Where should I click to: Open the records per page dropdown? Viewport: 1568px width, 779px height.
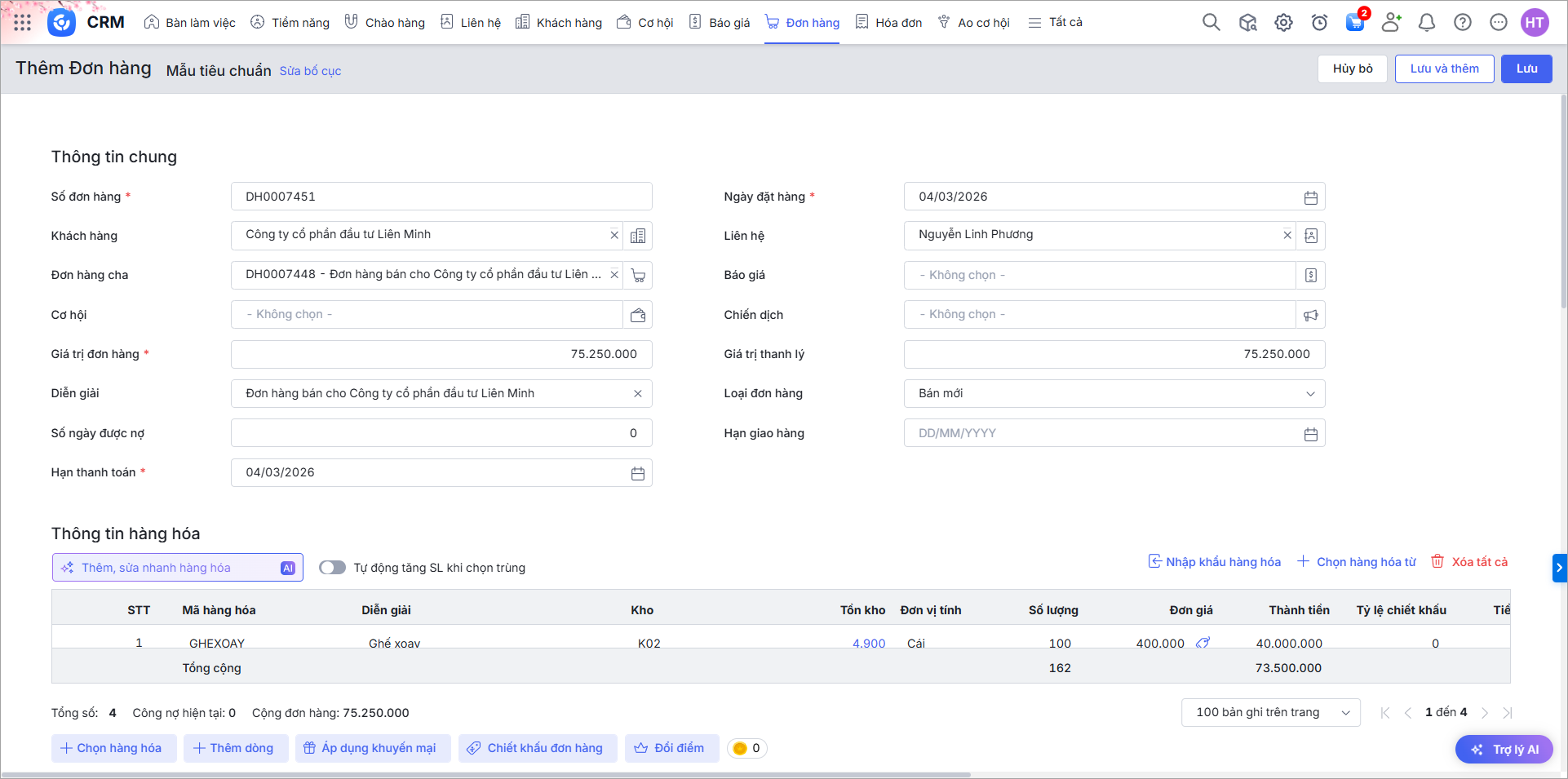pos(1269,713)
